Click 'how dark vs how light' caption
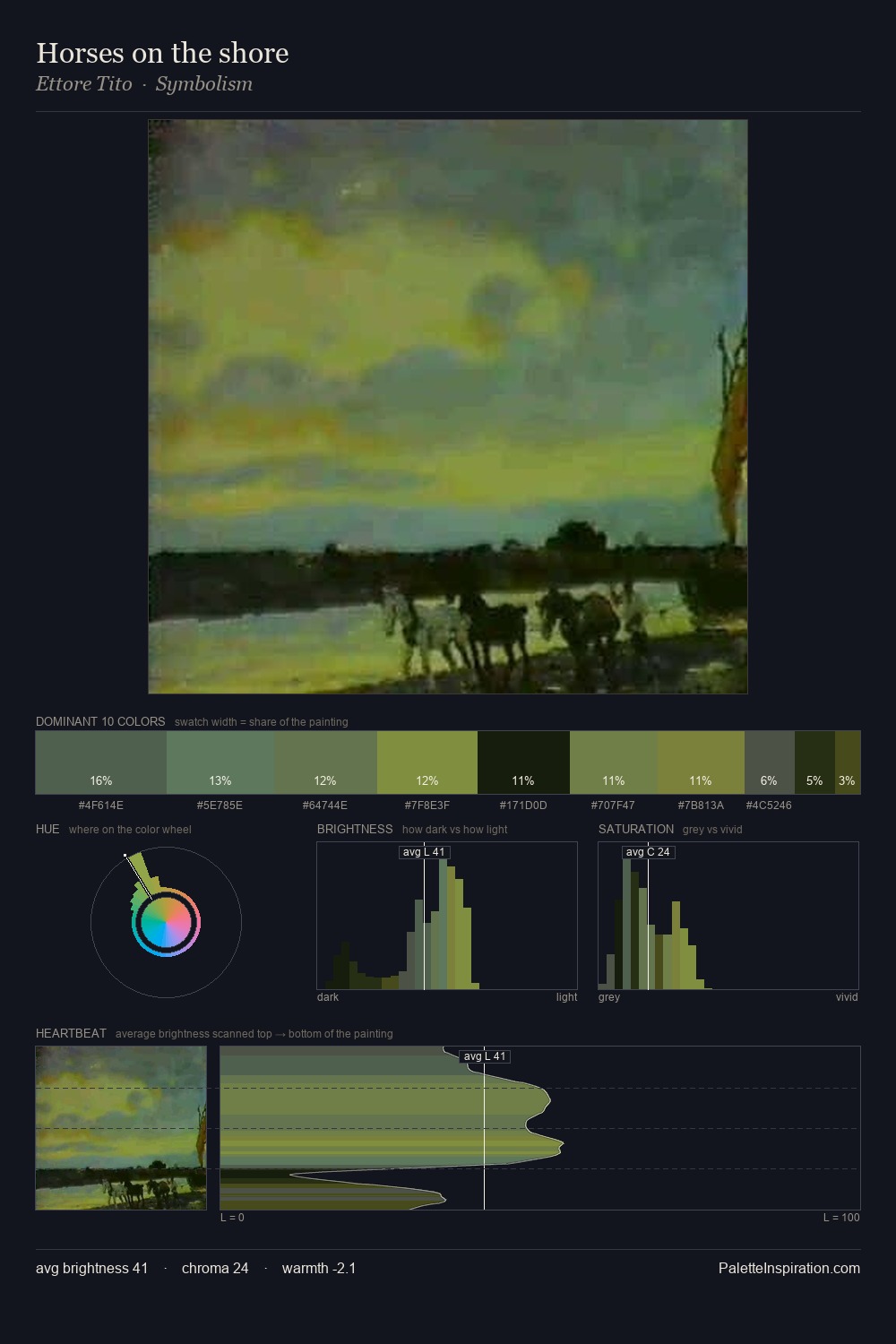The height and width of the screenshot is (1344, 896). coord(454,830)
